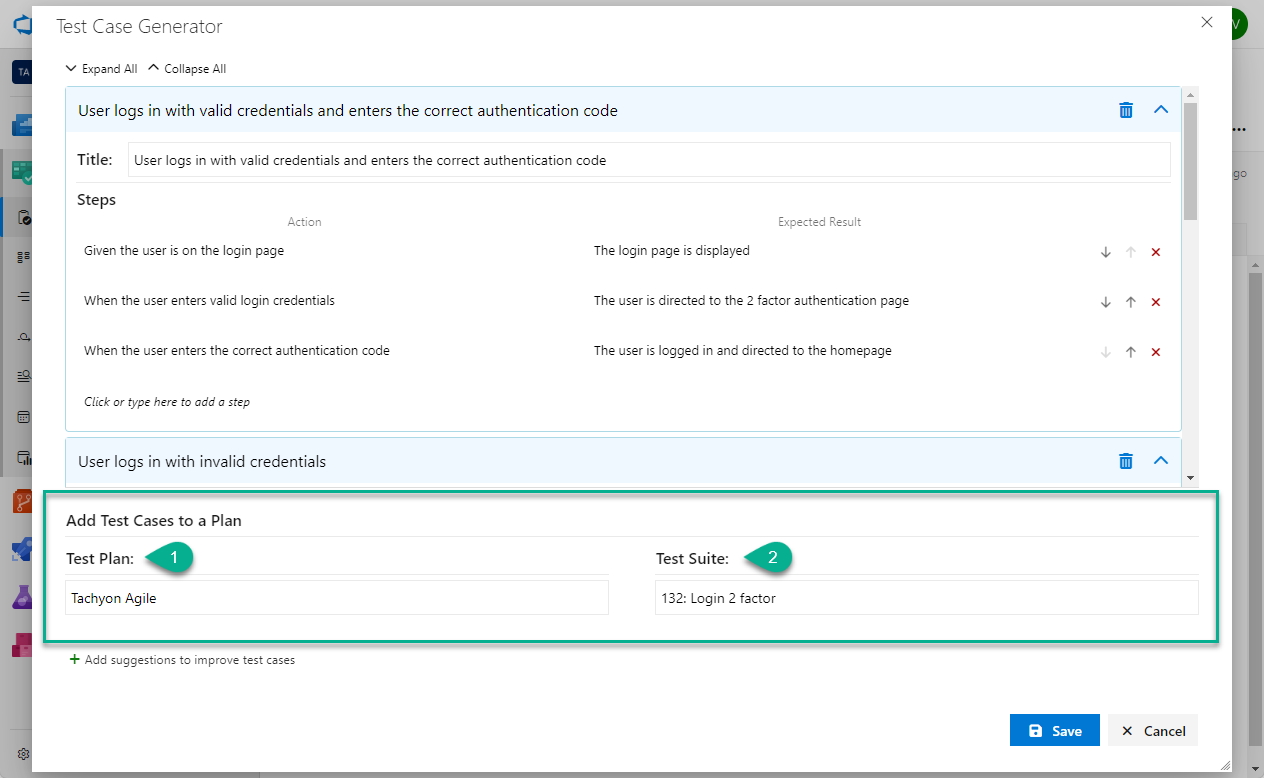
Task: Delete the 'correct authentication code' step
Action: pos(1156,352)
